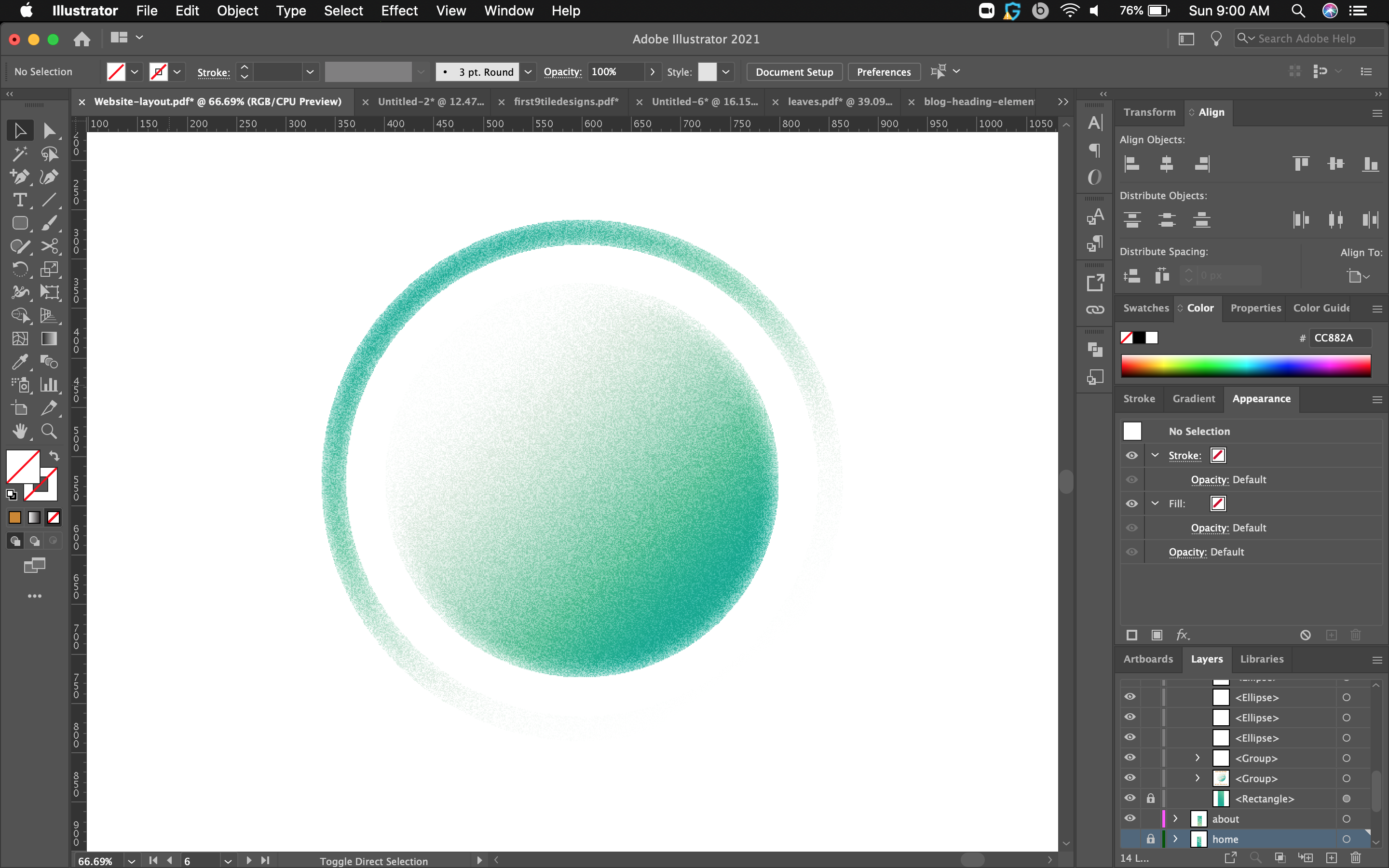Click horizontal align center icon
This screenshot has width=1389, height=868.
pos(1166,164)
